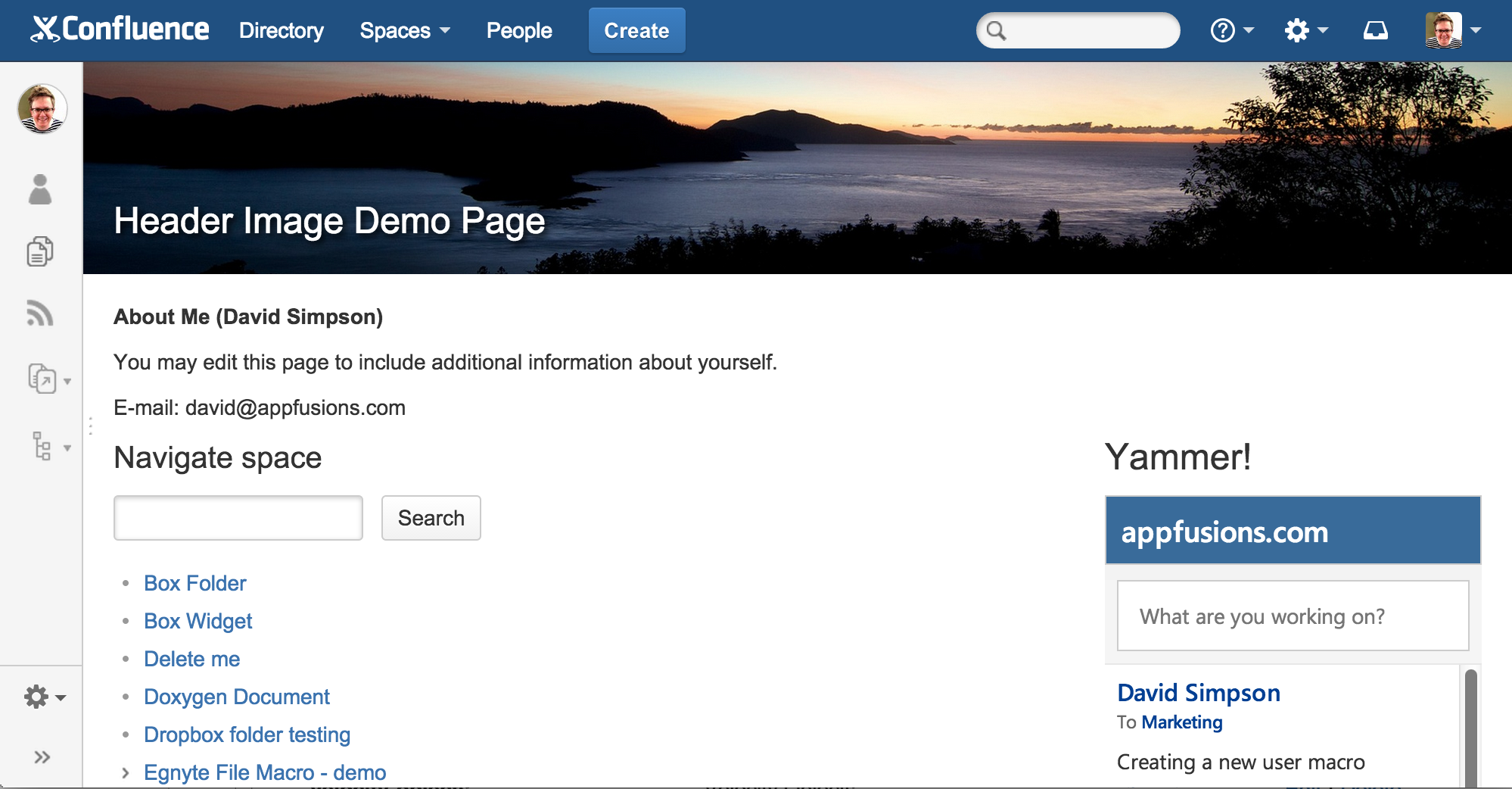Viewport: 1512px width, 789px height.
Task: Open the page tree icon in sidebar
Action: coord(42,446)
